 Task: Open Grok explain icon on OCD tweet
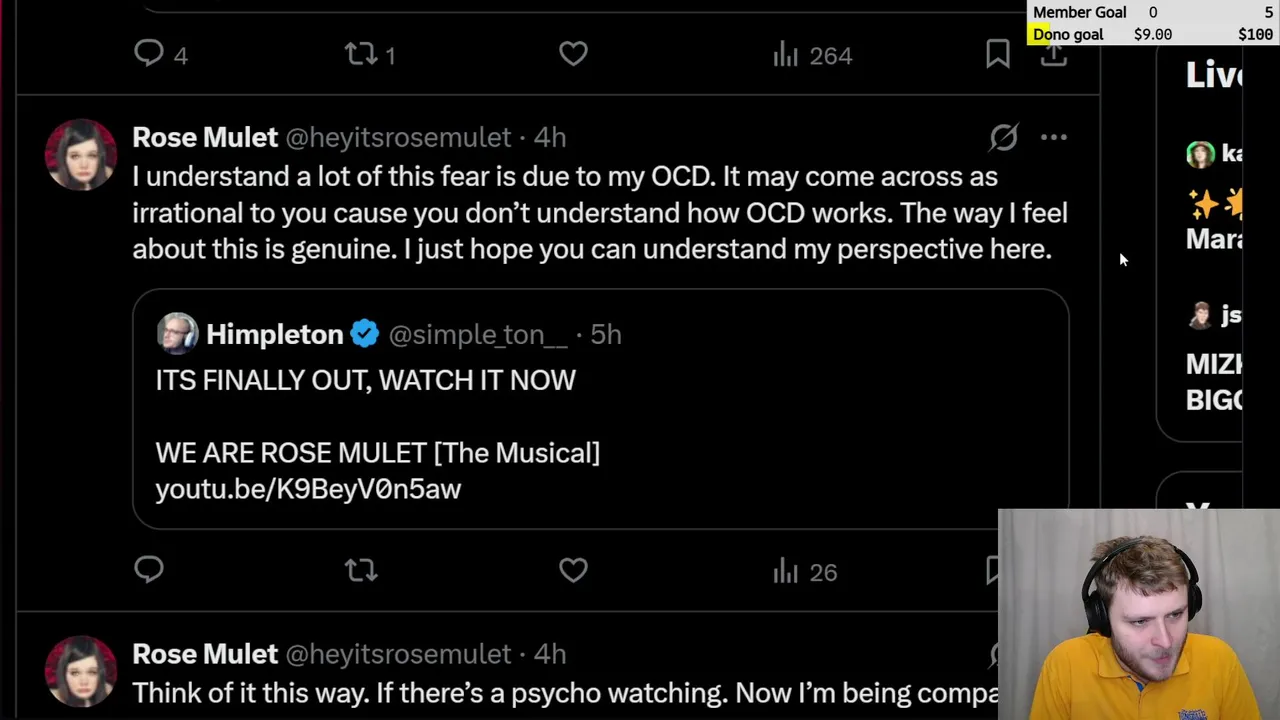[1003, 137]
